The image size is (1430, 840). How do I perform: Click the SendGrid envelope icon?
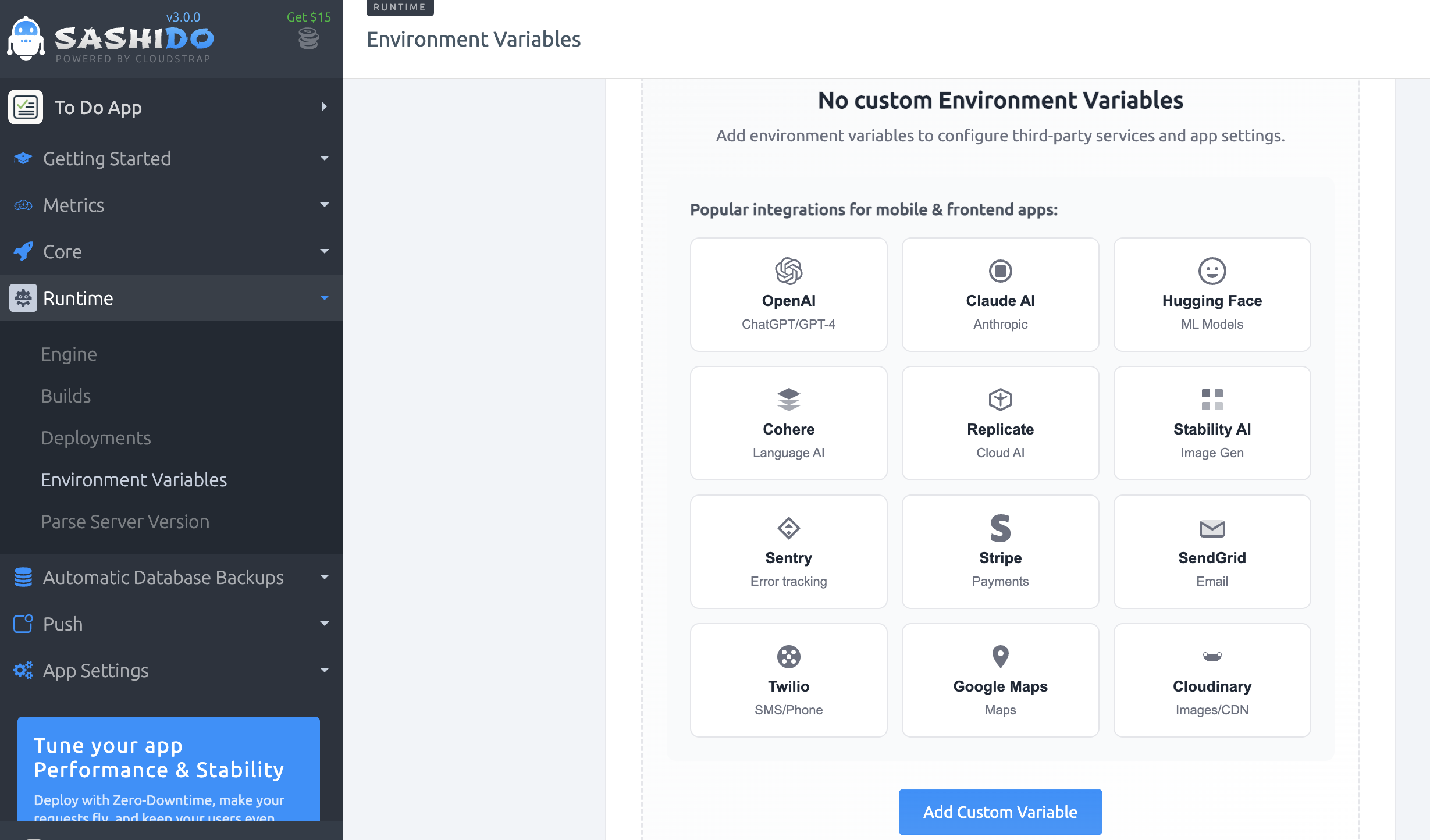[1212, 528]
